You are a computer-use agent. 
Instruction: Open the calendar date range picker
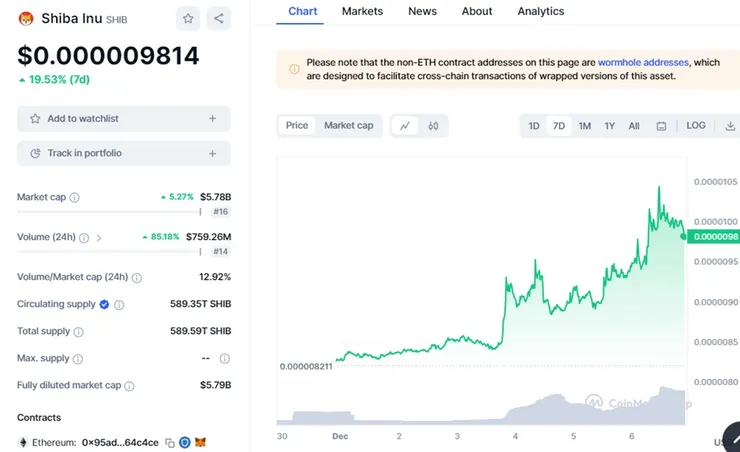click(661, 126)
